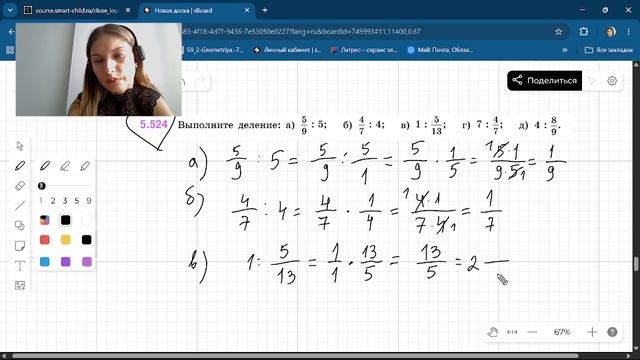Open the 59_2-Geometriya bookmark

tap(212, 50)
